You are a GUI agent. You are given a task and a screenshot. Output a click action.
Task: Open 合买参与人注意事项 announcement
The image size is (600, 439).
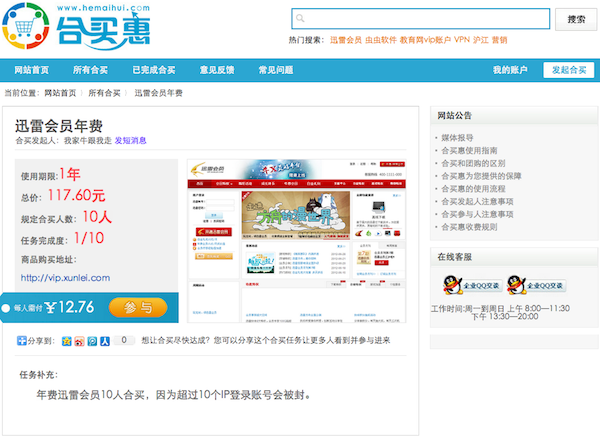coord(477,214)
